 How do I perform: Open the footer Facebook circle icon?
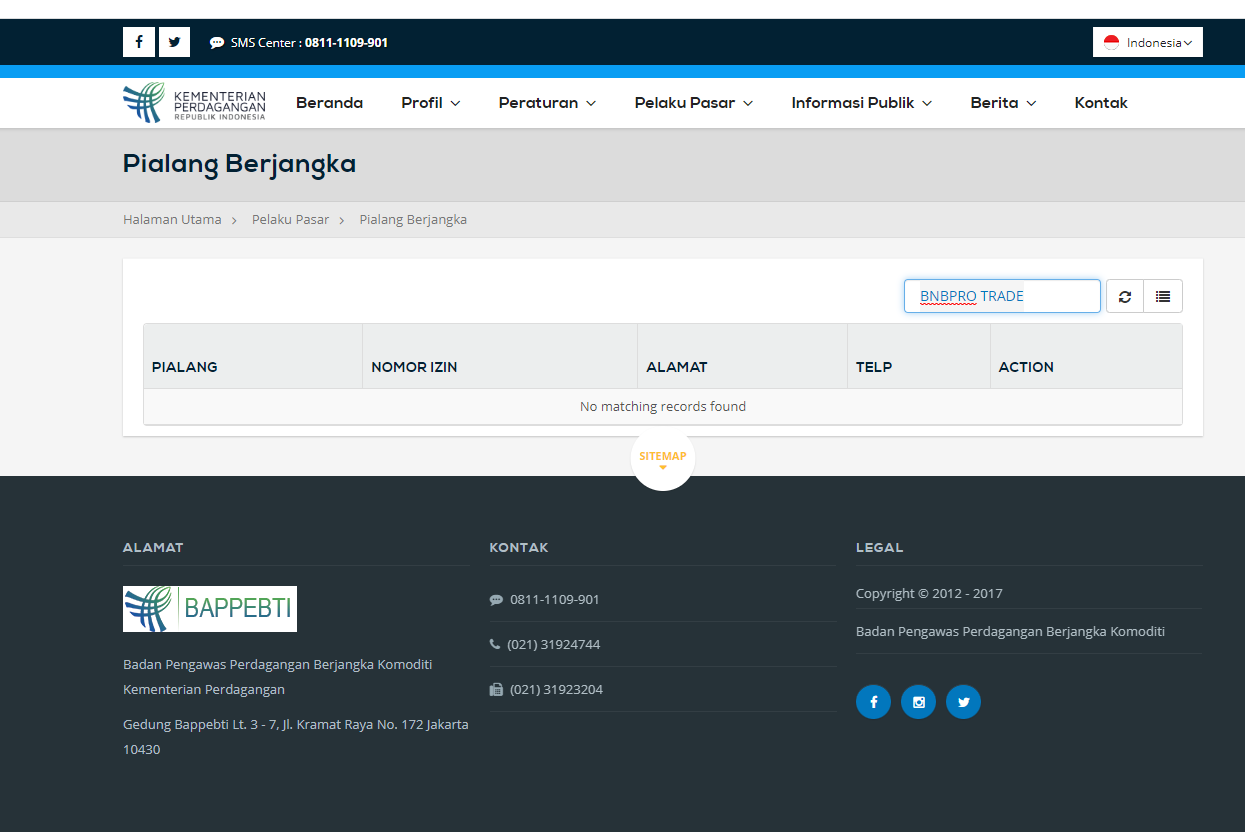point(873,702)
